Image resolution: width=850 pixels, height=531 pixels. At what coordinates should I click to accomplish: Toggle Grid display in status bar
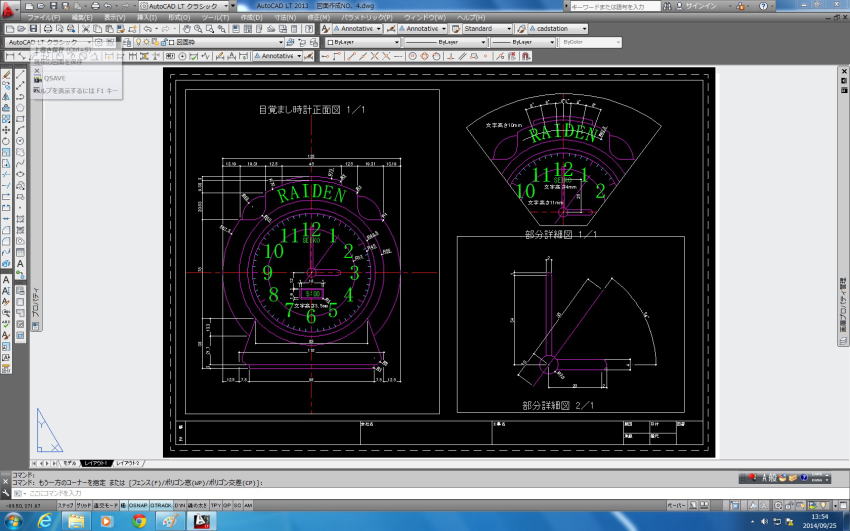[83, 506]
